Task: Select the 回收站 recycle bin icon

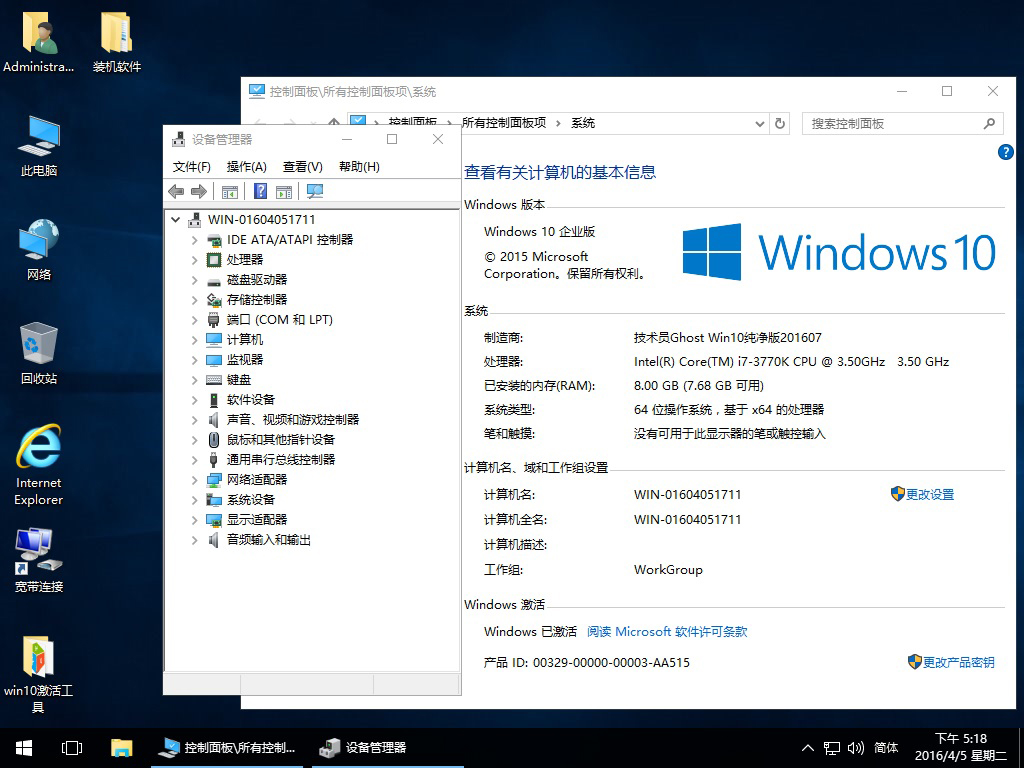Action: coord(39,353)
